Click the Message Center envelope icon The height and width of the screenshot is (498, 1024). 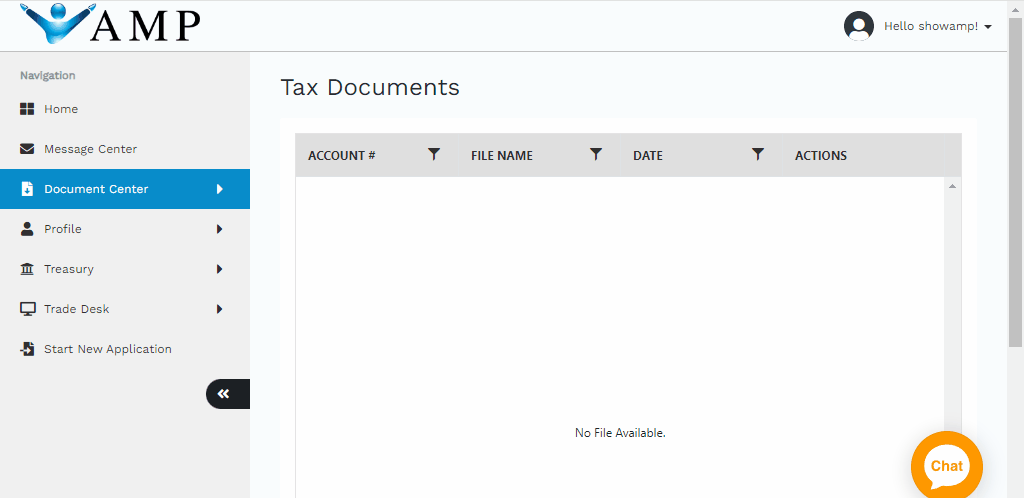point(27,149)
